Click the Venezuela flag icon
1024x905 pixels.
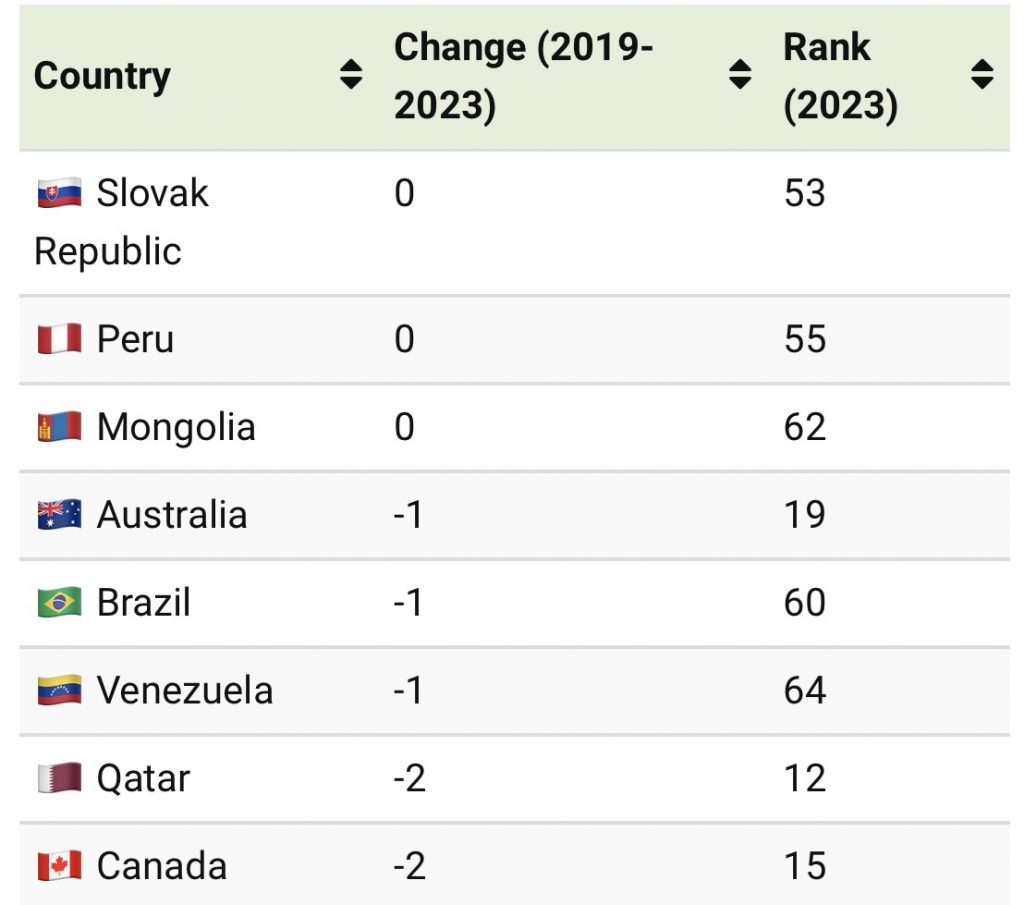coord(59,691)
